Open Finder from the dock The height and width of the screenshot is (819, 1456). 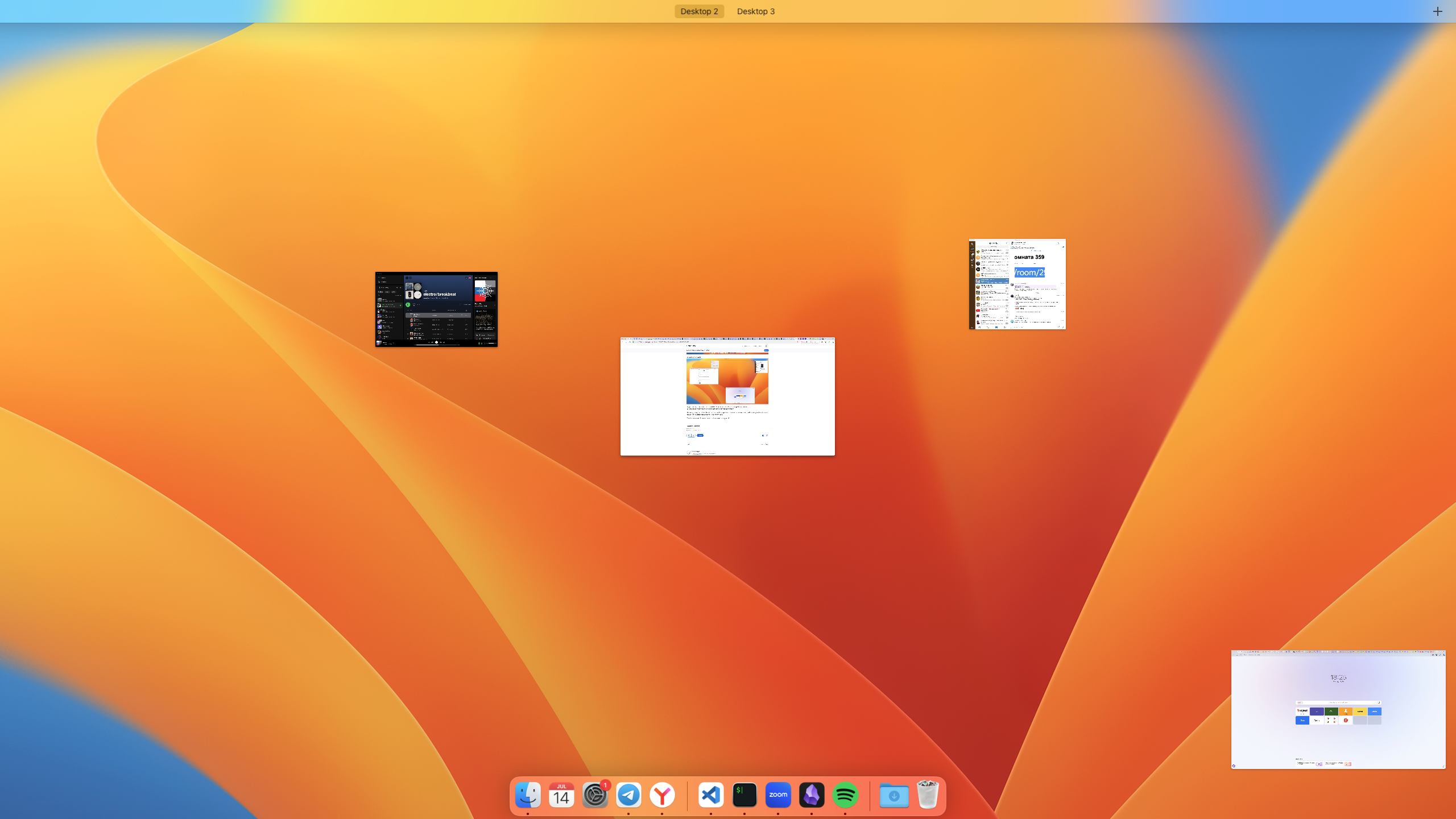(x=528, y=795)
